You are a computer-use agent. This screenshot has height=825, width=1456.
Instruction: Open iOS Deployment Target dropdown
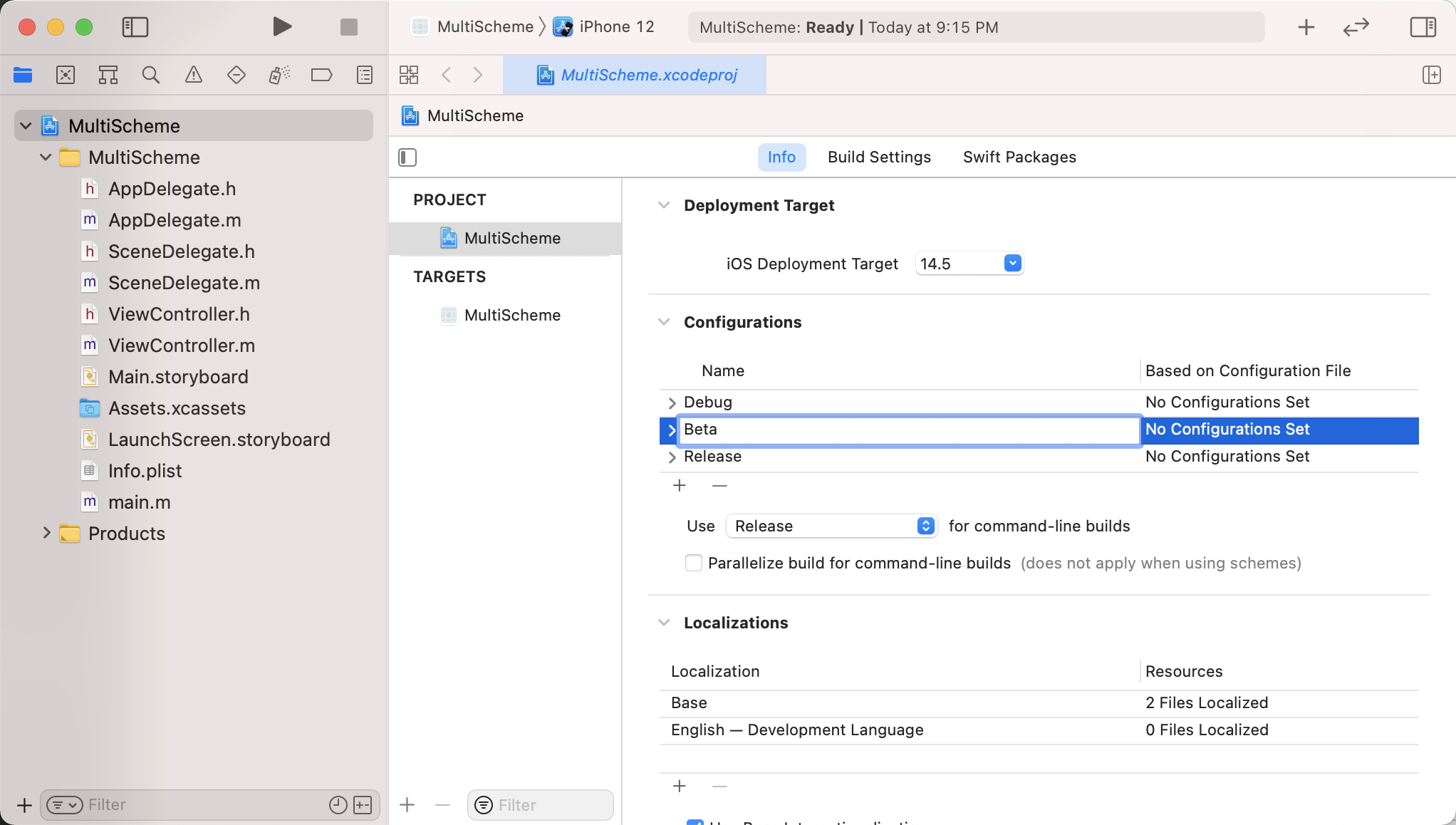point(1012,264)
